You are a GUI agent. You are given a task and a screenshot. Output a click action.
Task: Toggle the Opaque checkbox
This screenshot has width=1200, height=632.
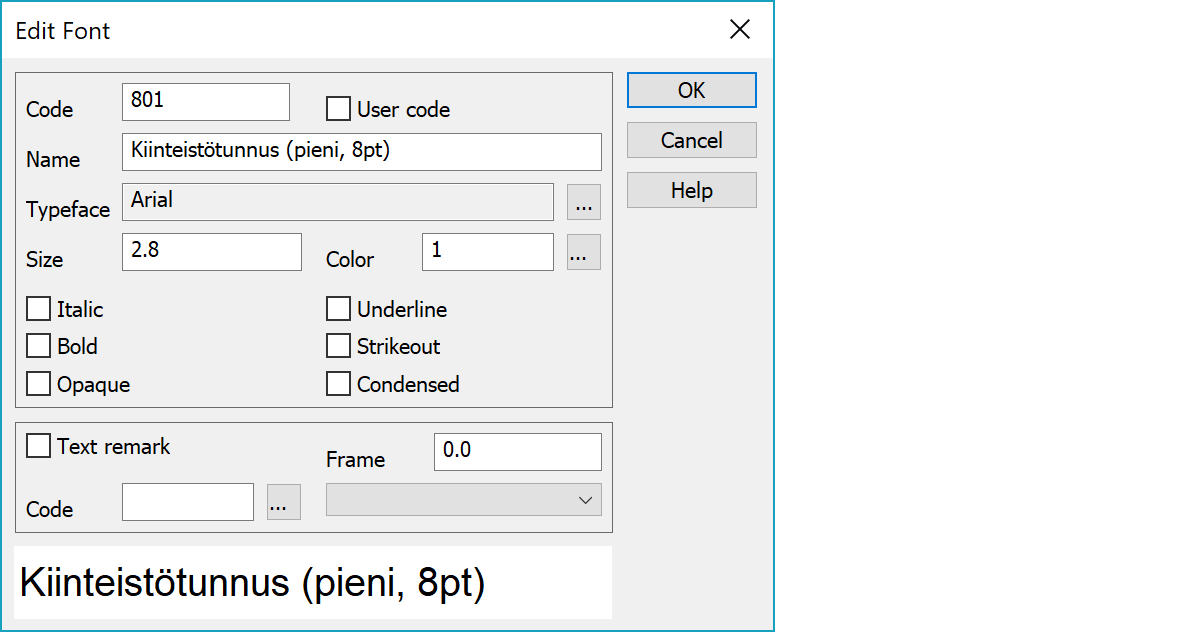click(x=38, y=384)
